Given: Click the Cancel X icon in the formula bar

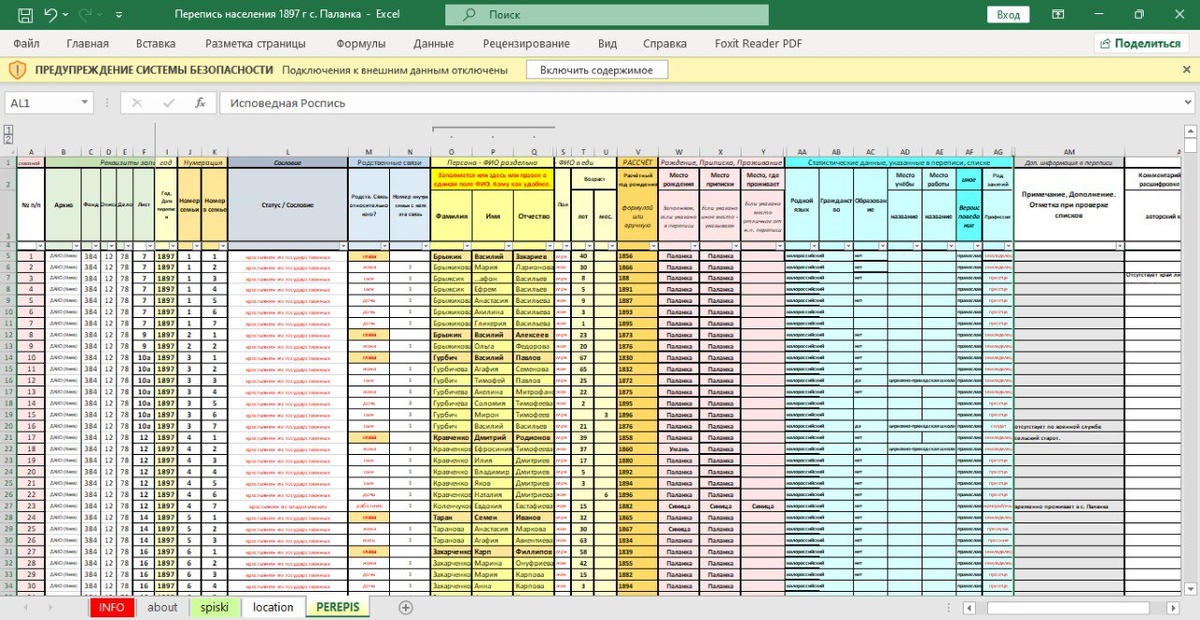Looking at the screenshot, I should (x=137, y=103).
